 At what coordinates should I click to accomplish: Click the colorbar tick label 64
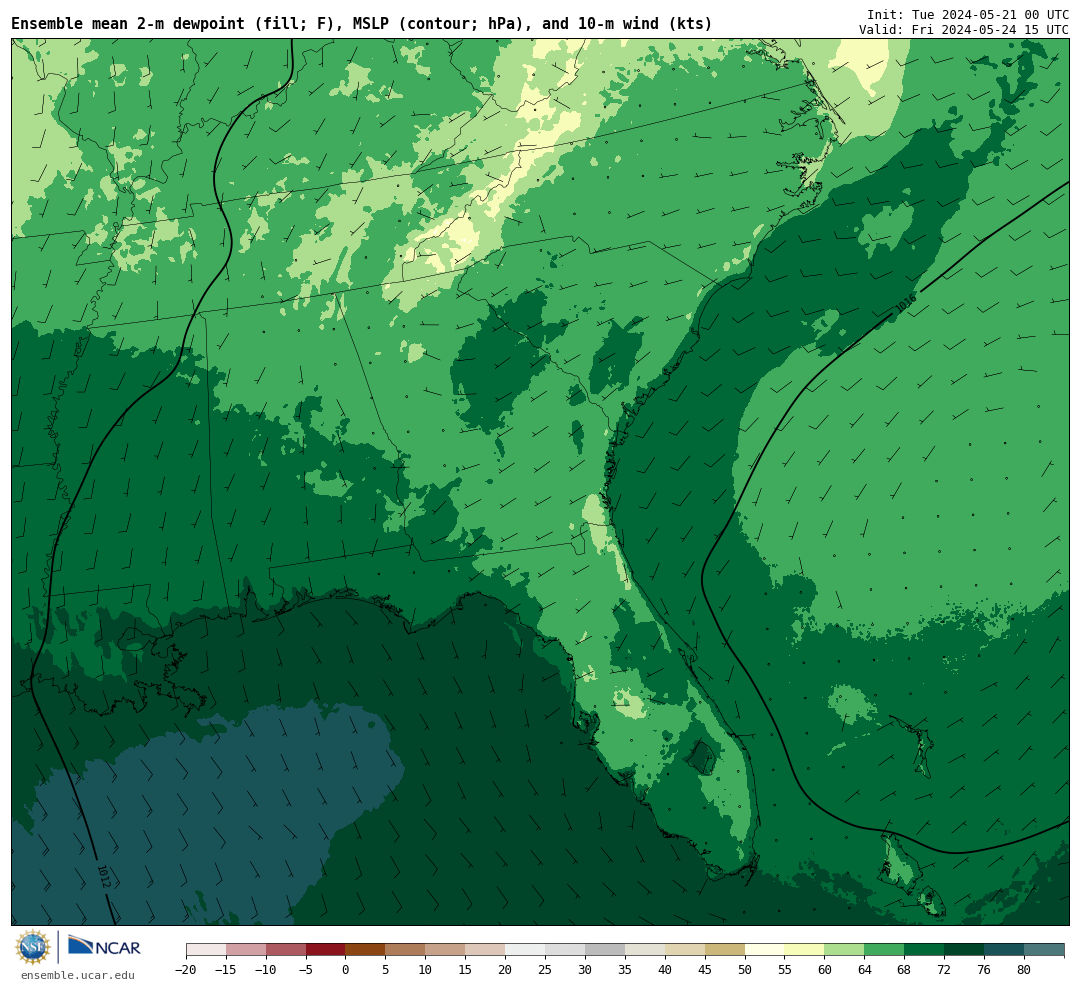864,969
